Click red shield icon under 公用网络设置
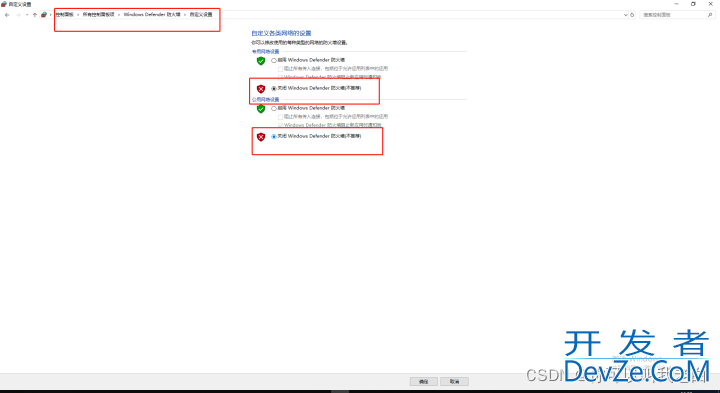Screen dimensions: 720x393 (261, 137)
